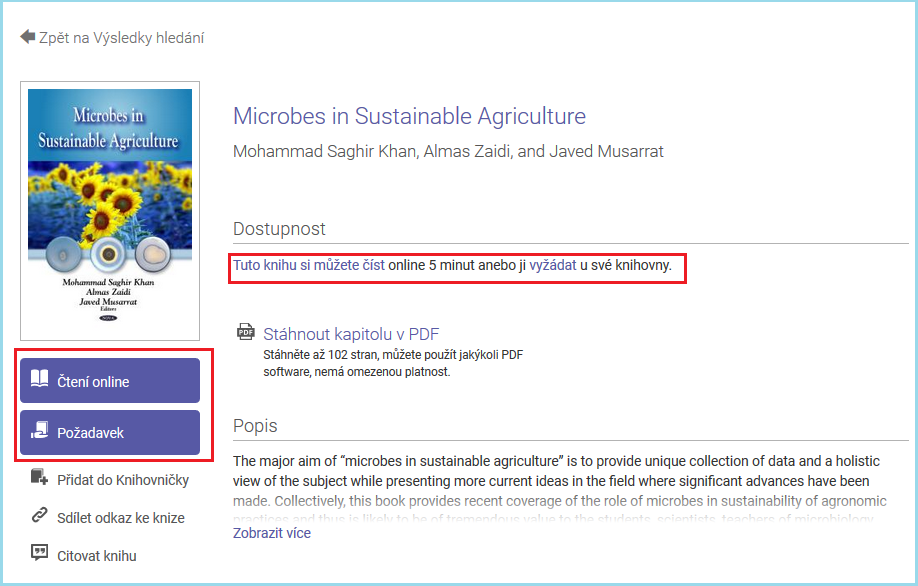918x586 pixels.
Task: Click the vyžádat link in availability text
Action: [x=552, y=267]
